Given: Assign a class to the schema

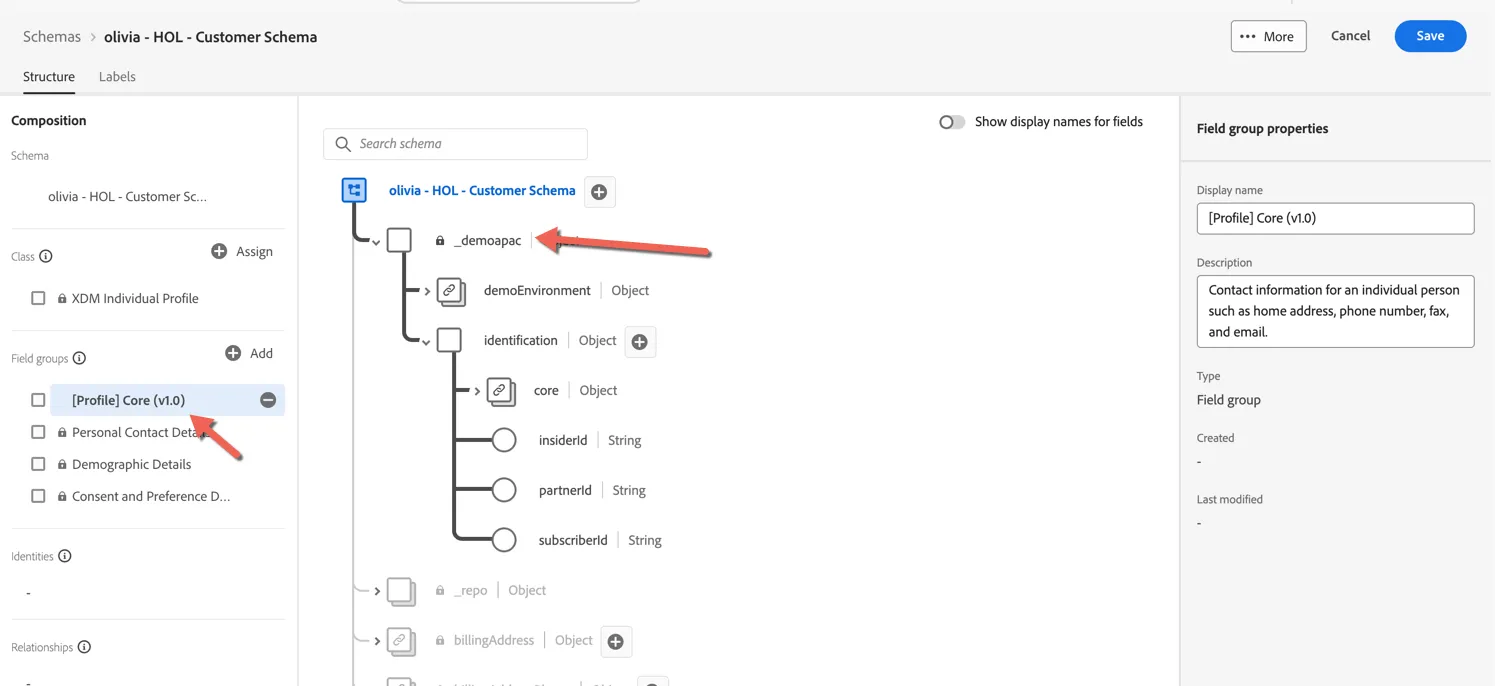Looking at the screenshot, I should 242,251.
